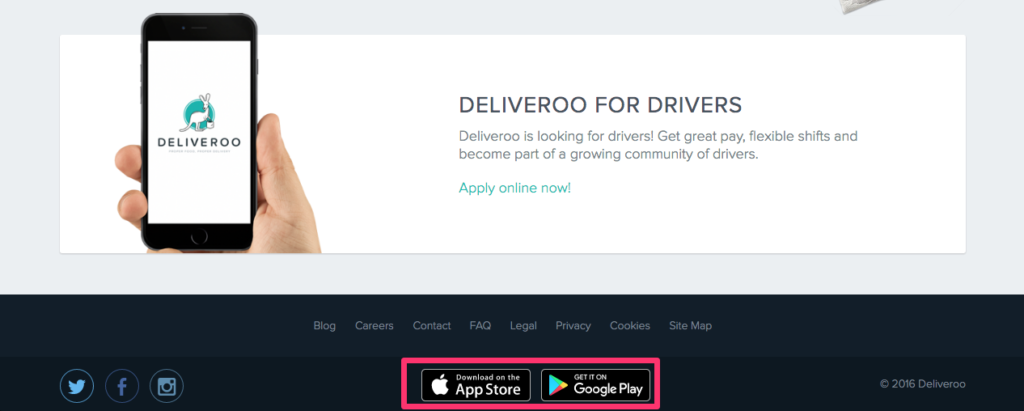This screenshot has width=1024, height=411.
Task: Click the Get it on Google Play badge
Action: 596,385
